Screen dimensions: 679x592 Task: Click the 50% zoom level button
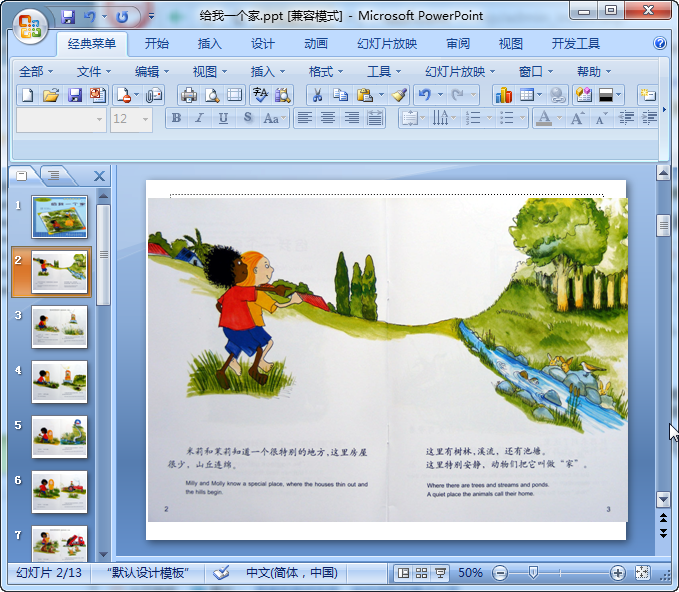click(x=470, y=573)
